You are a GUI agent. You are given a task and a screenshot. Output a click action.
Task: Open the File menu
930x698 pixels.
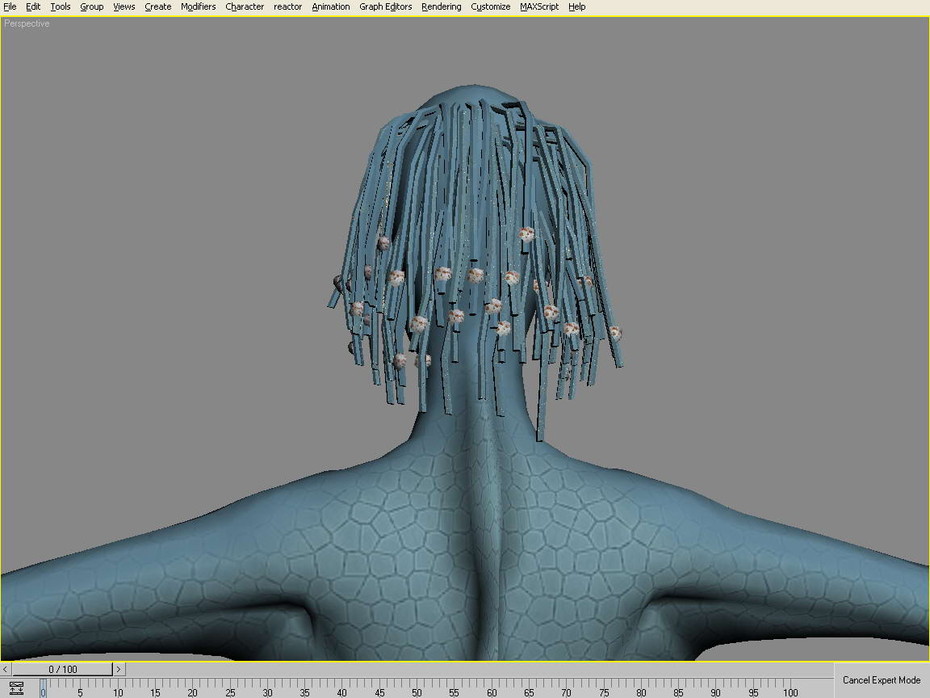[x=9, y=7]
